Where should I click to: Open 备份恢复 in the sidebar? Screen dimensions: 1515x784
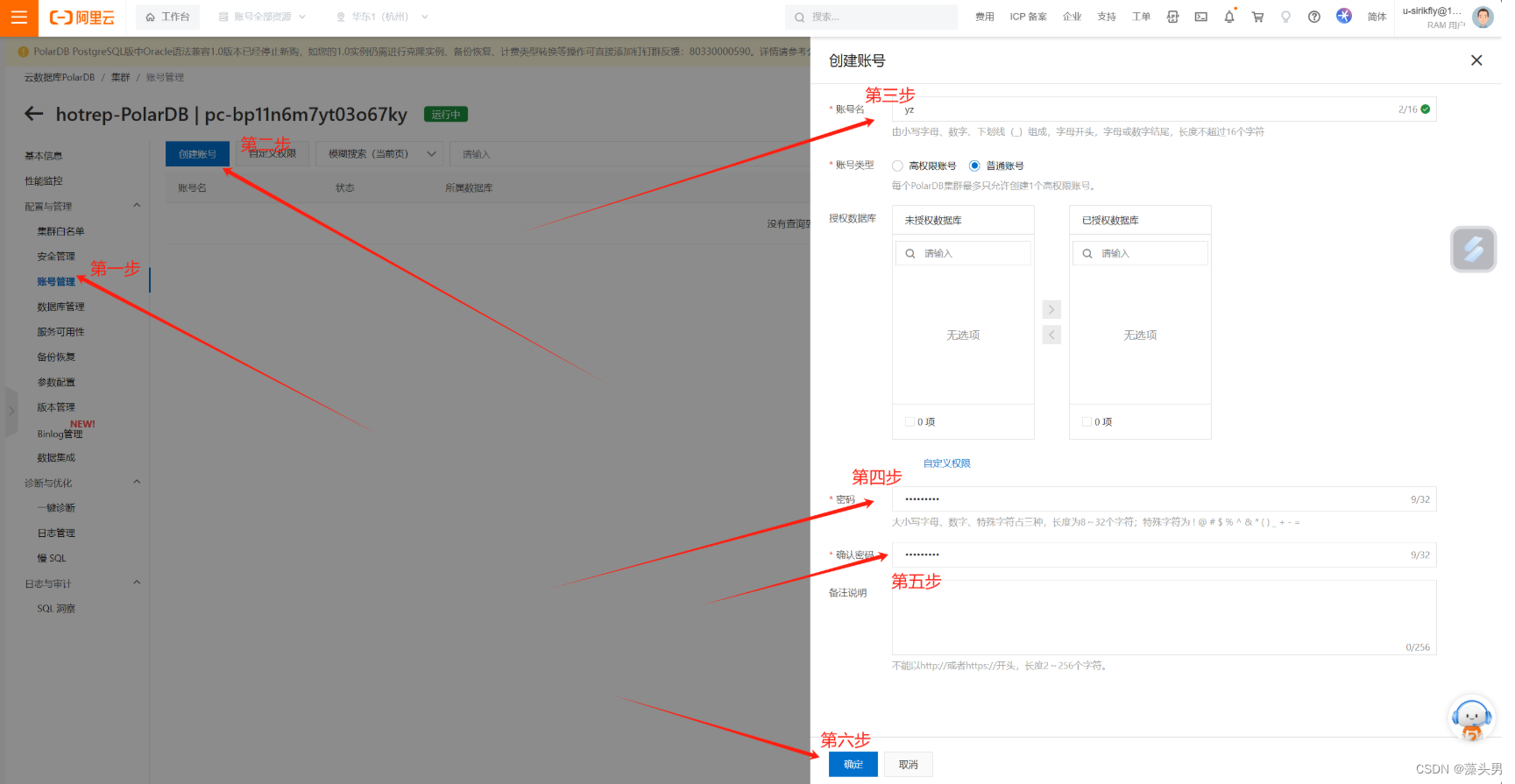point(56,357)
